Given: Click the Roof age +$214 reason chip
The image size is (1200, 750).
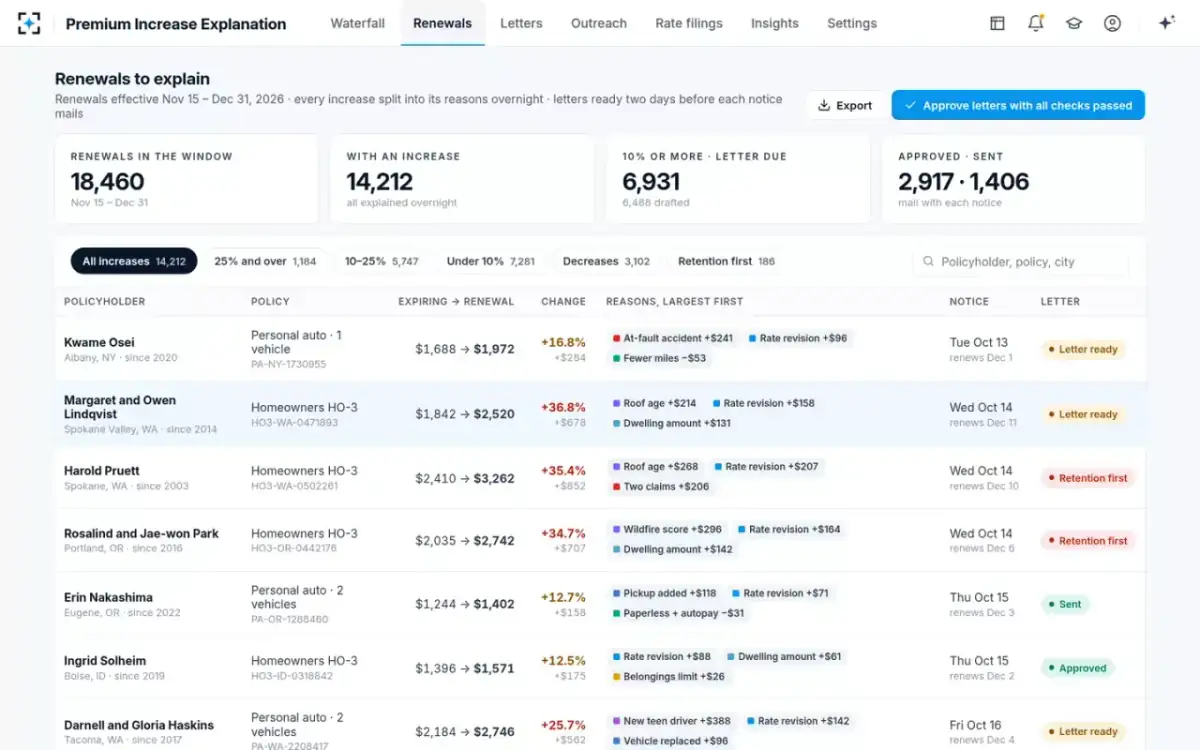Looking at the screenshot, I should (654, 403).
